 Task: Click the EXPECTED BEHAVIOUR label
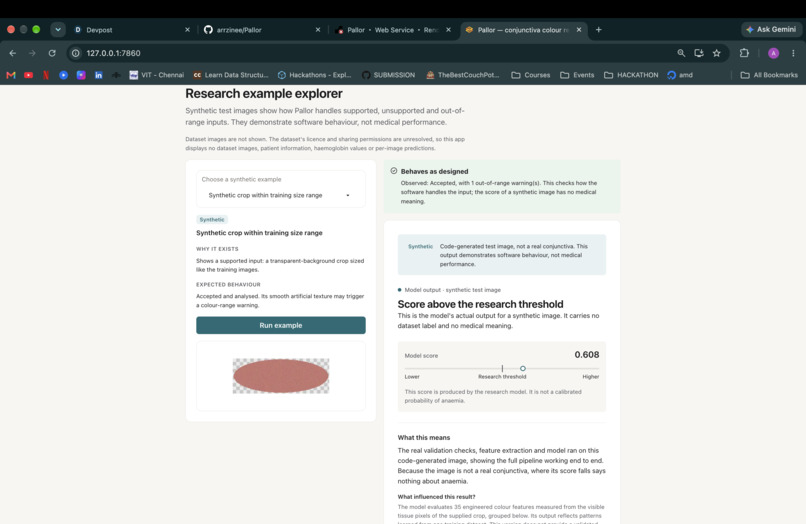click(228, 284)
